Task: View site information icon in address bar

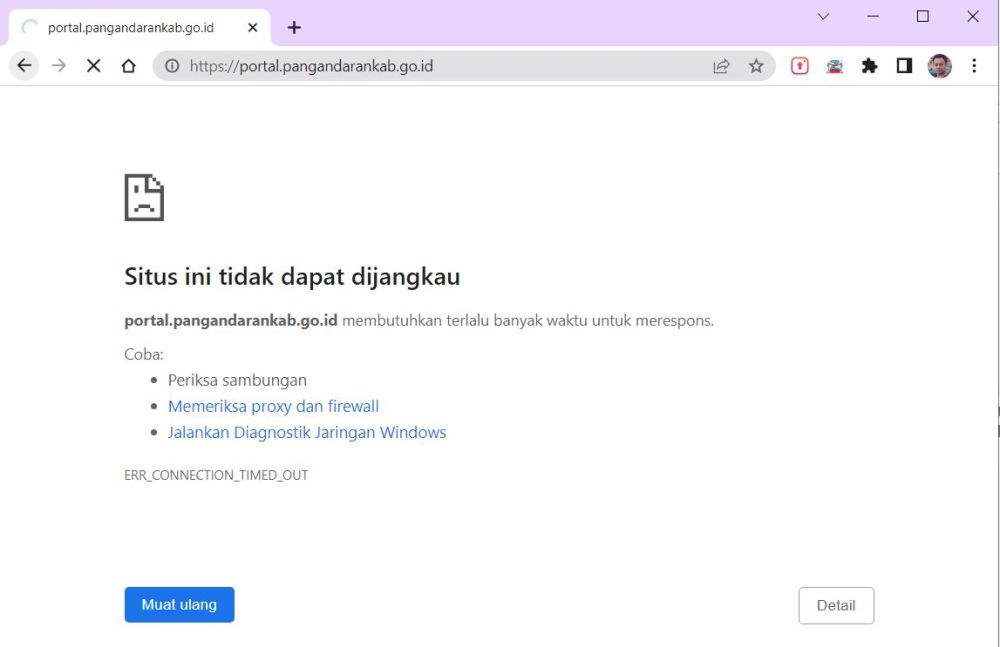Action: pos(172,66)
